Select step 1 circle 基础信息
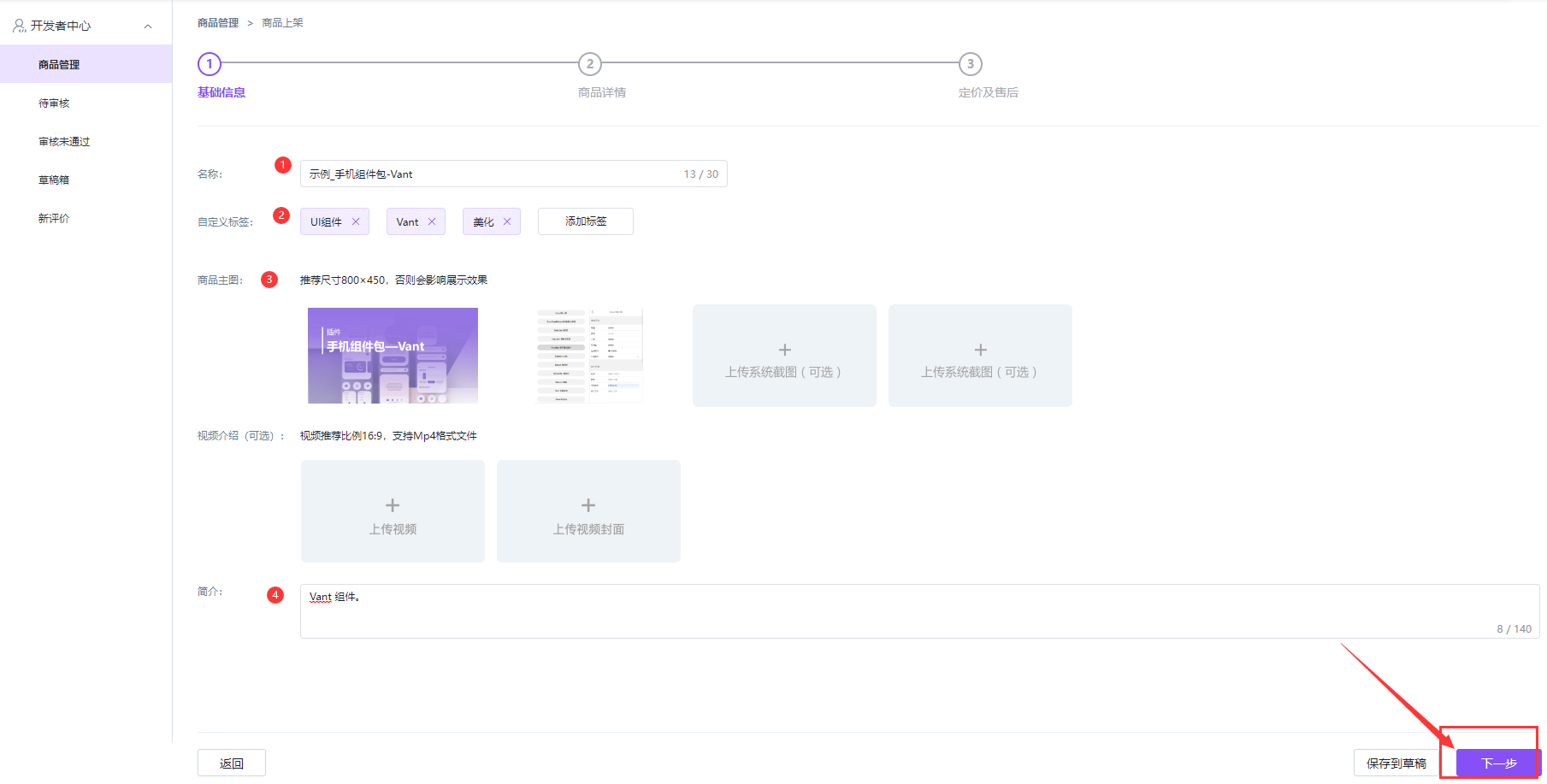This screenshot has width=1547, height=784. tap(210, 64)
